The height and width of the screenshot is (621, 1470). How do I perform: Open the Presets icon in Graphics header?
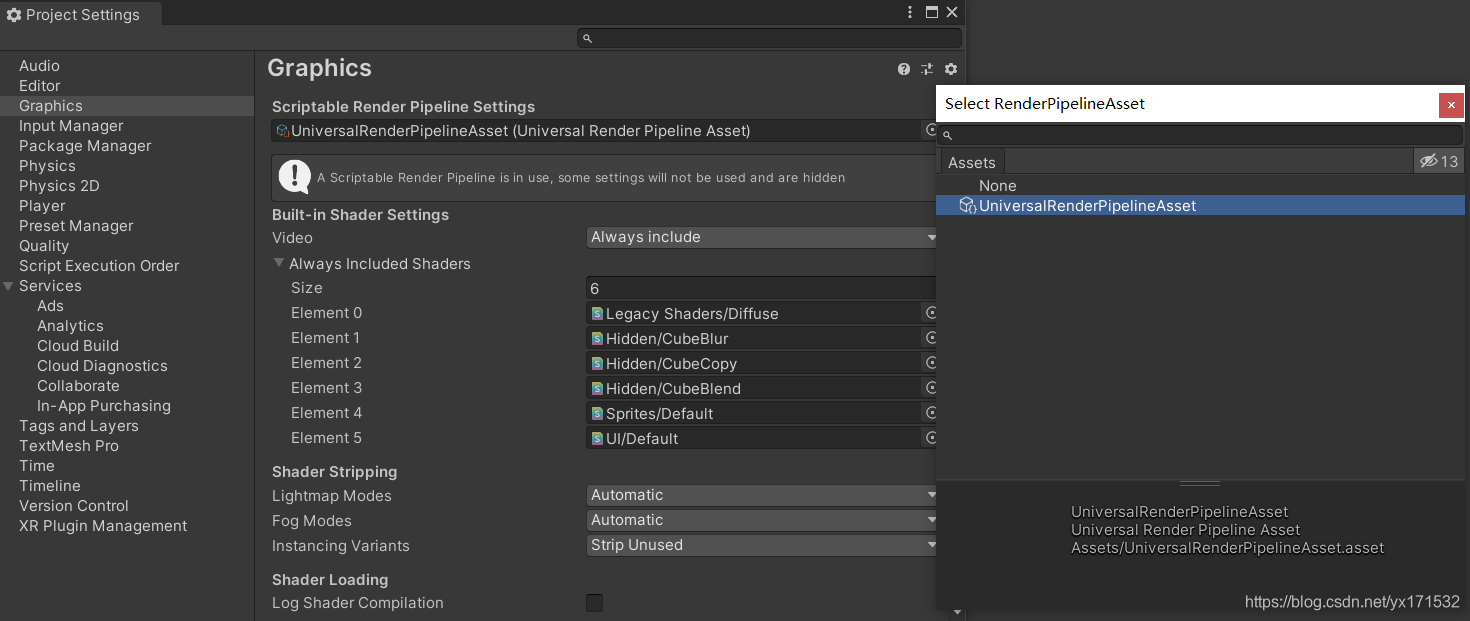[x=927, y=69]
